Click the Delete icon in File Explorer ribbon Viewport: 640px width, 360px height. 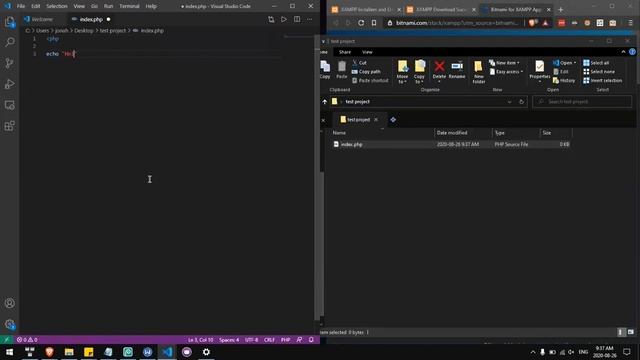click(439, 70)
